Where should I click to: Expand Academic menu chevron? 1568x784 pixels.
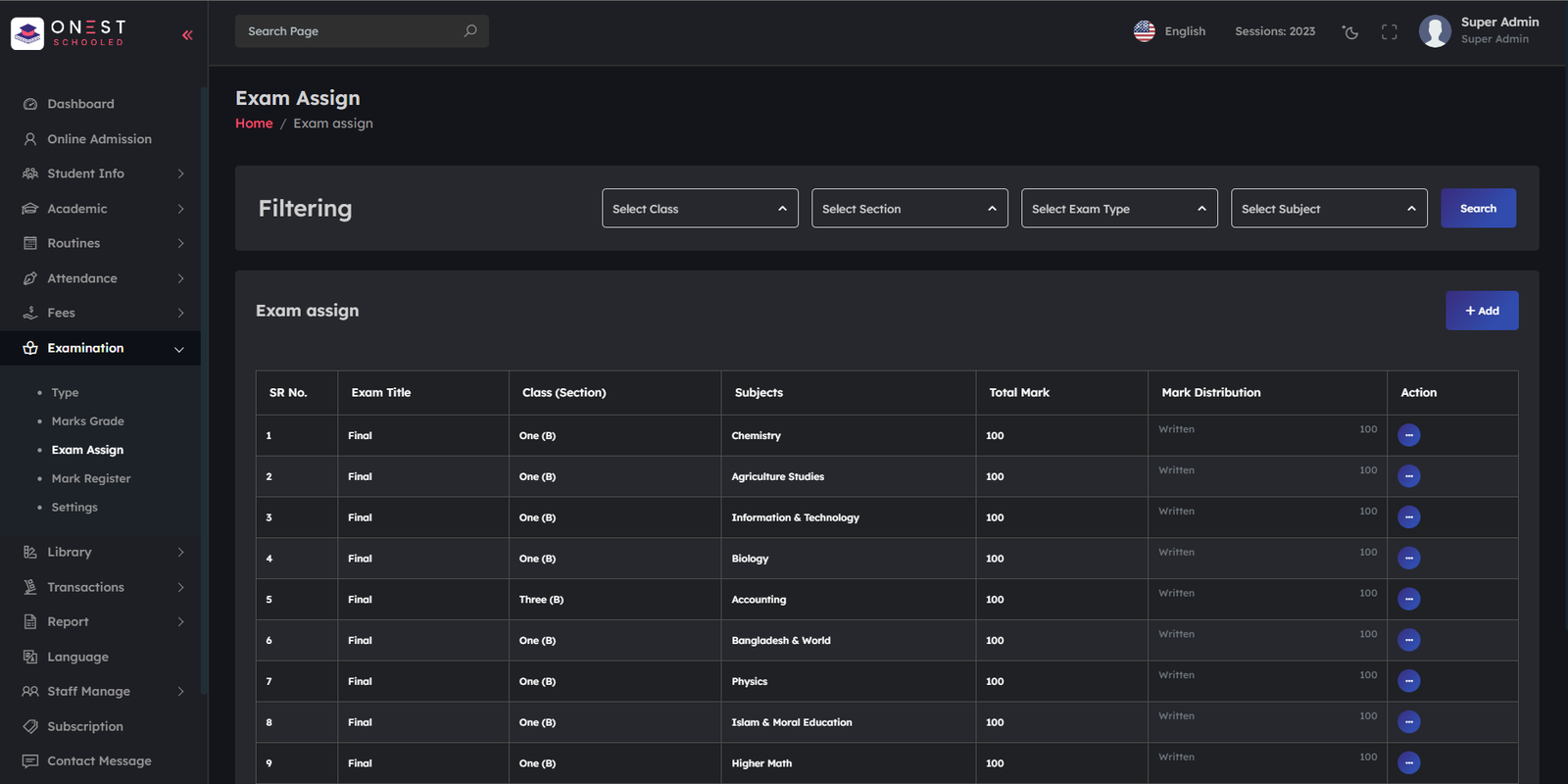[x=180, y=209]
